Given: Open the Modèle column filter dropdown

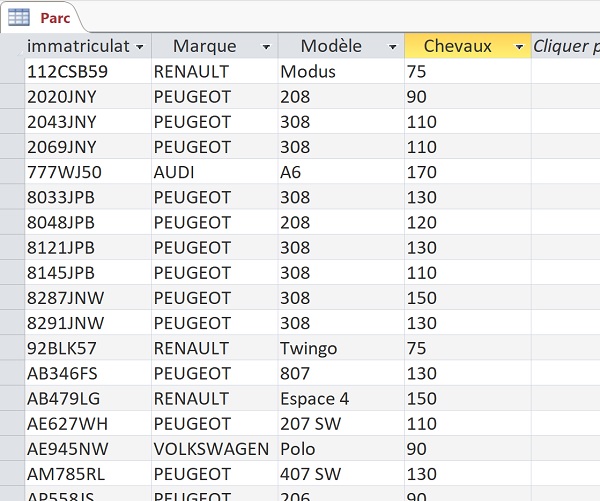Looking at the screenshot, I should click(393, 47).
